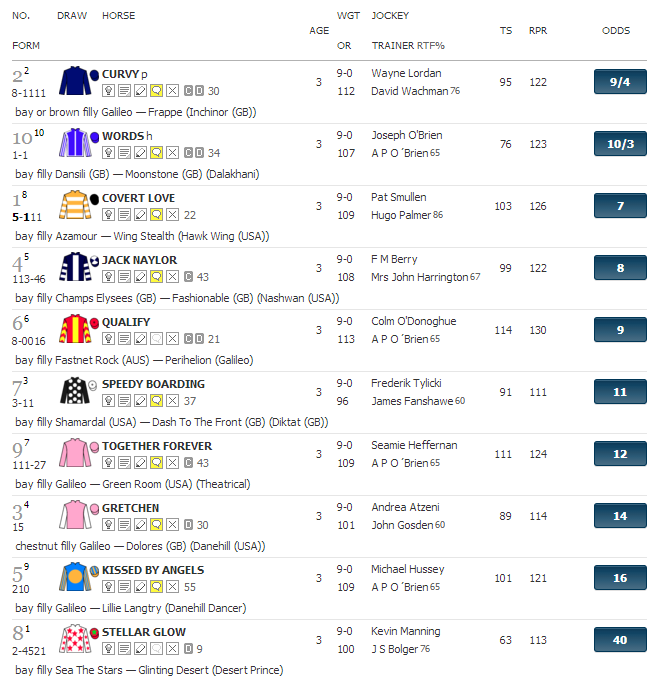This screenshot has height=680, width=655.
Task: Click the pink silks image for GRETCHEN
Action: pyautogui.click(x=75, y=515)
